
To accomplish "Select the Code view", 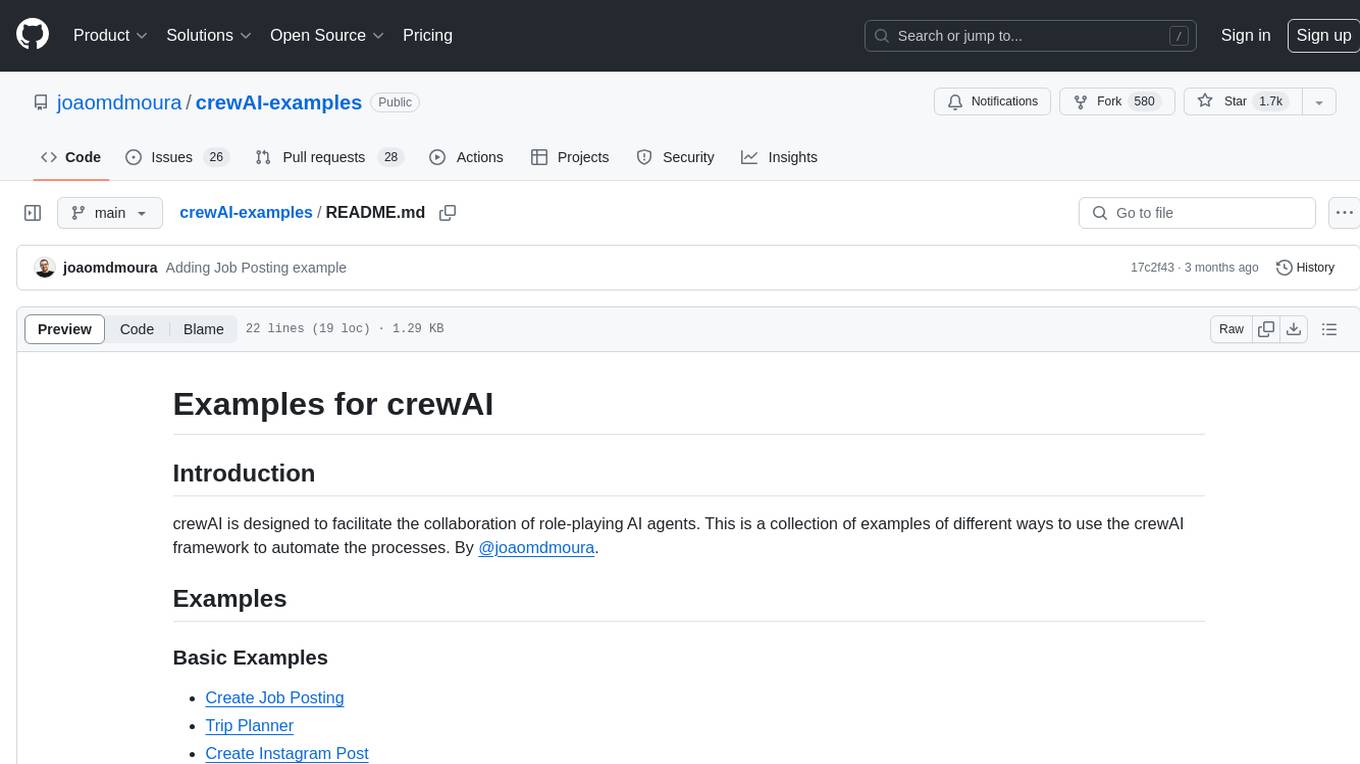I will [x=137, y=329].
